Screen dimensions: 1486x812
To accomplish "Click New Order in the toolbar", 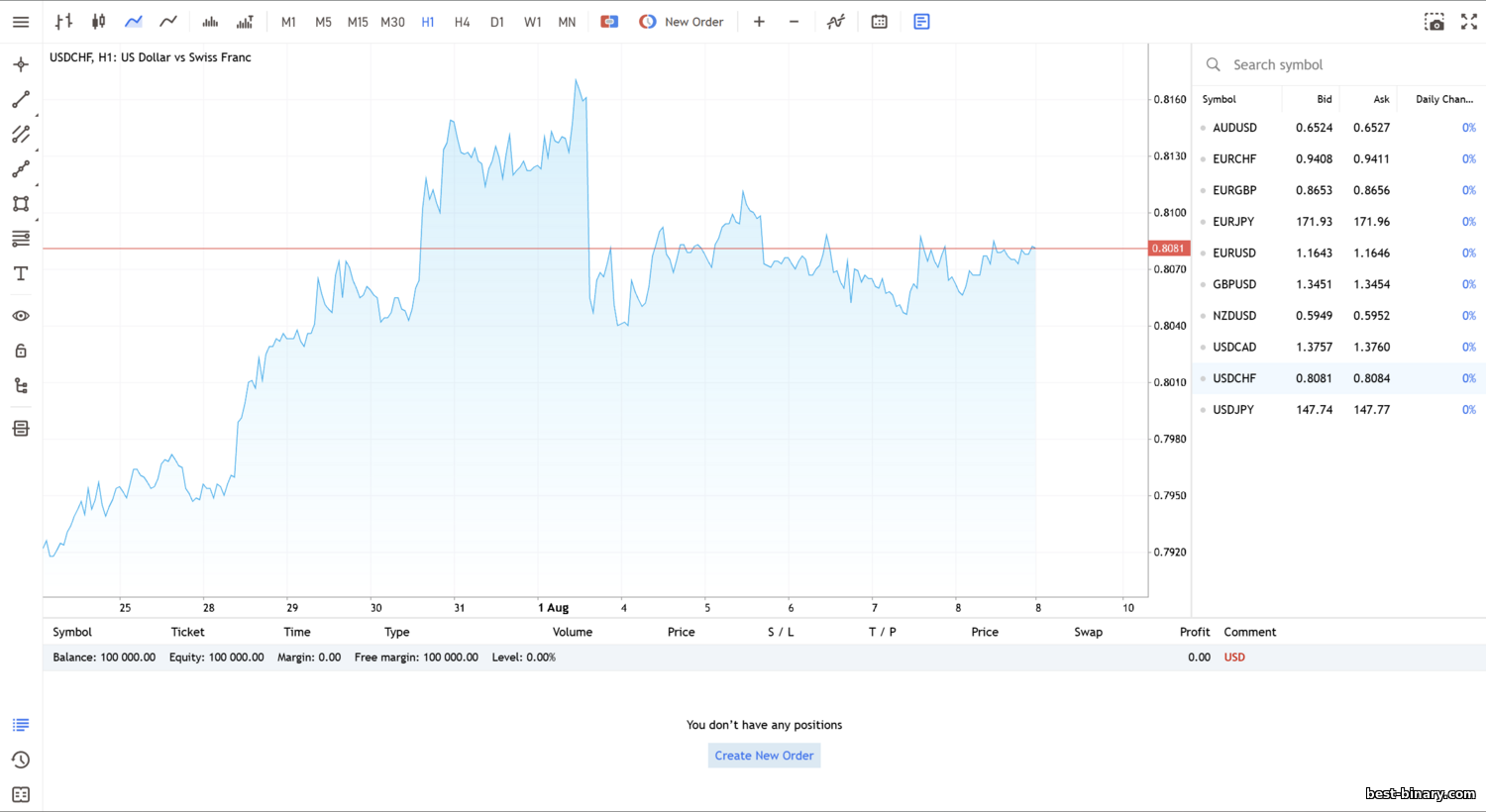I will point(682,22).
